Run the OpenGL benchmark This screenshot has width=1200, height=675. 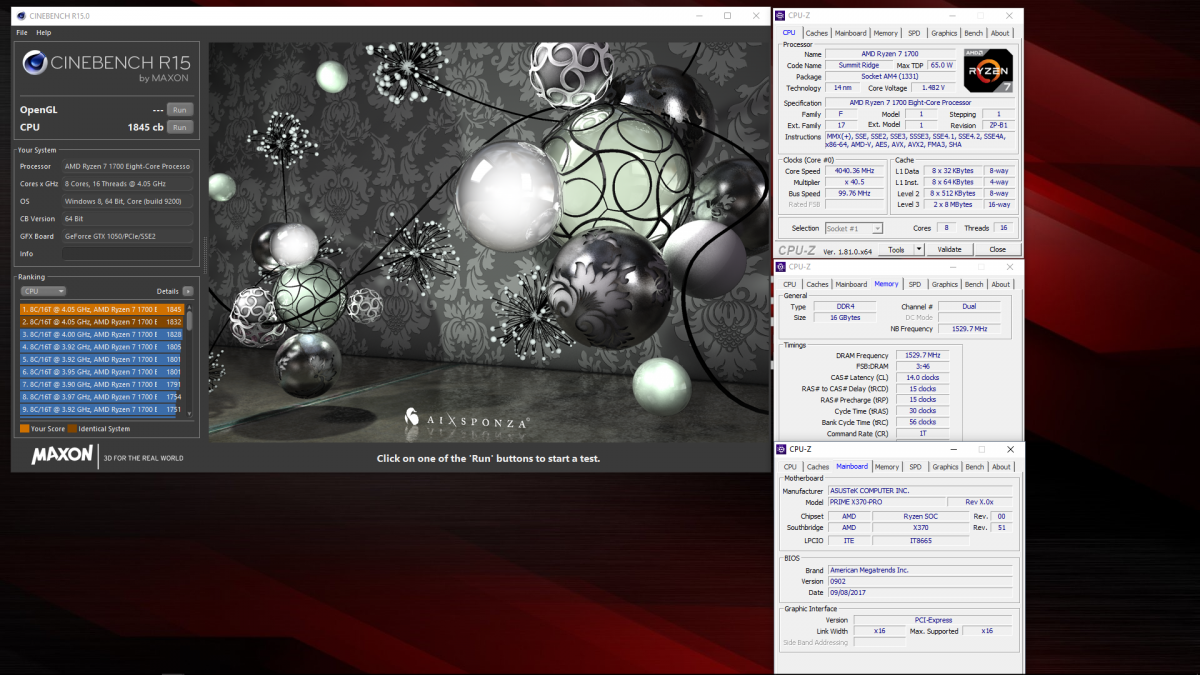point(179,110)
